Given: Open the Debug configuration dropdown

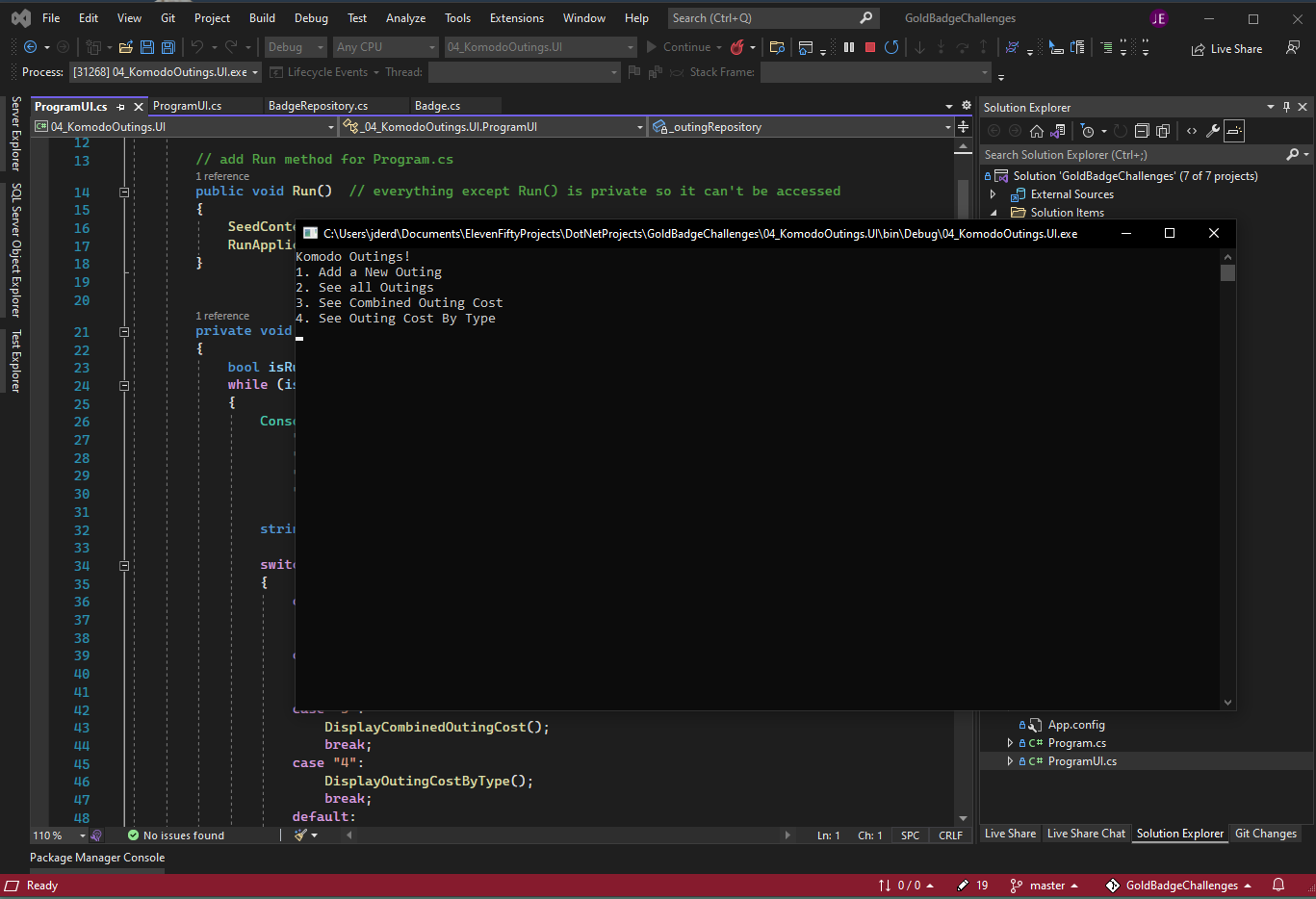Looking at the screenshot, I should (x=296, y=47).
